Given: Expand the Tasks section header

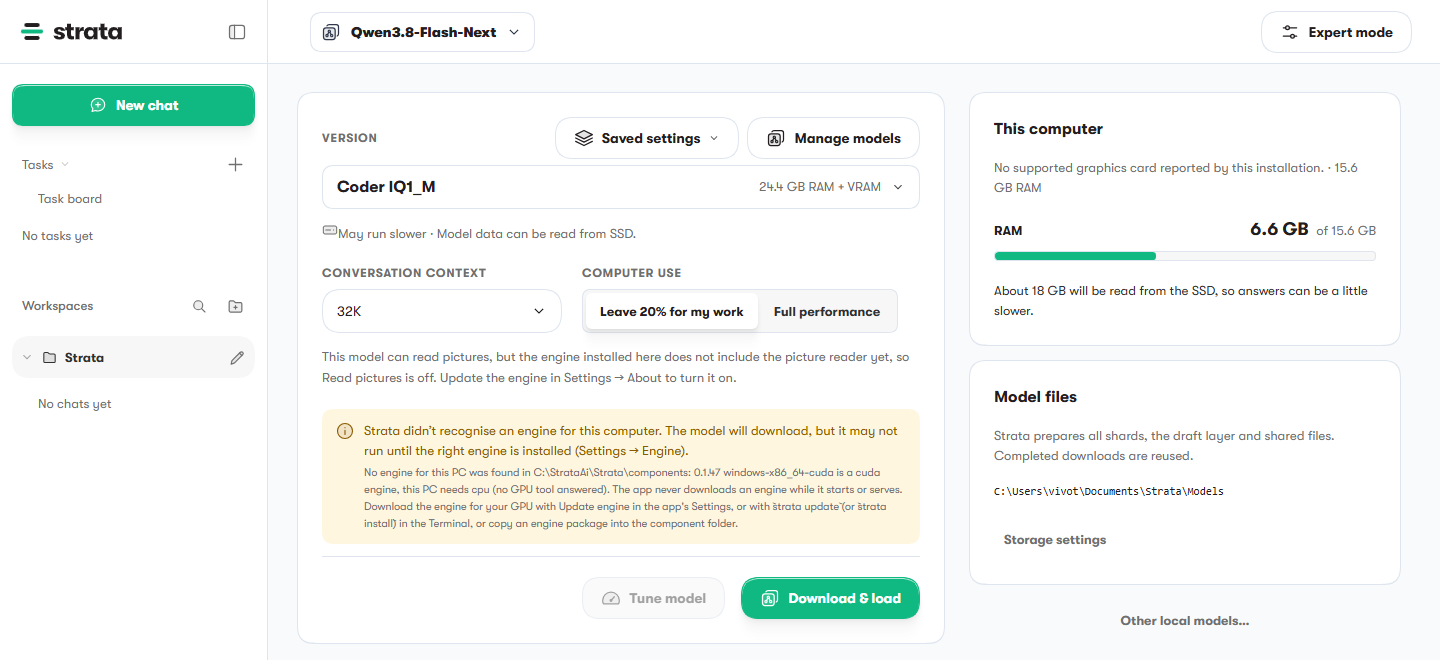Looking at the screenshot, I should 45,165.
